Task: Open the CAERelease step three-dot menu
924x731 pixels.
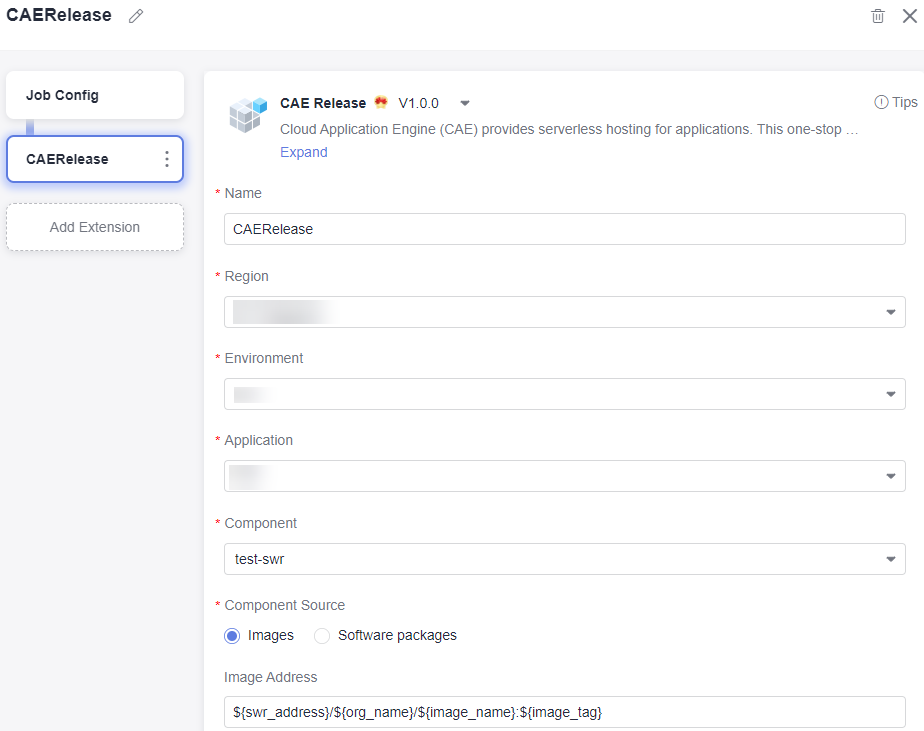Action: 167,159
